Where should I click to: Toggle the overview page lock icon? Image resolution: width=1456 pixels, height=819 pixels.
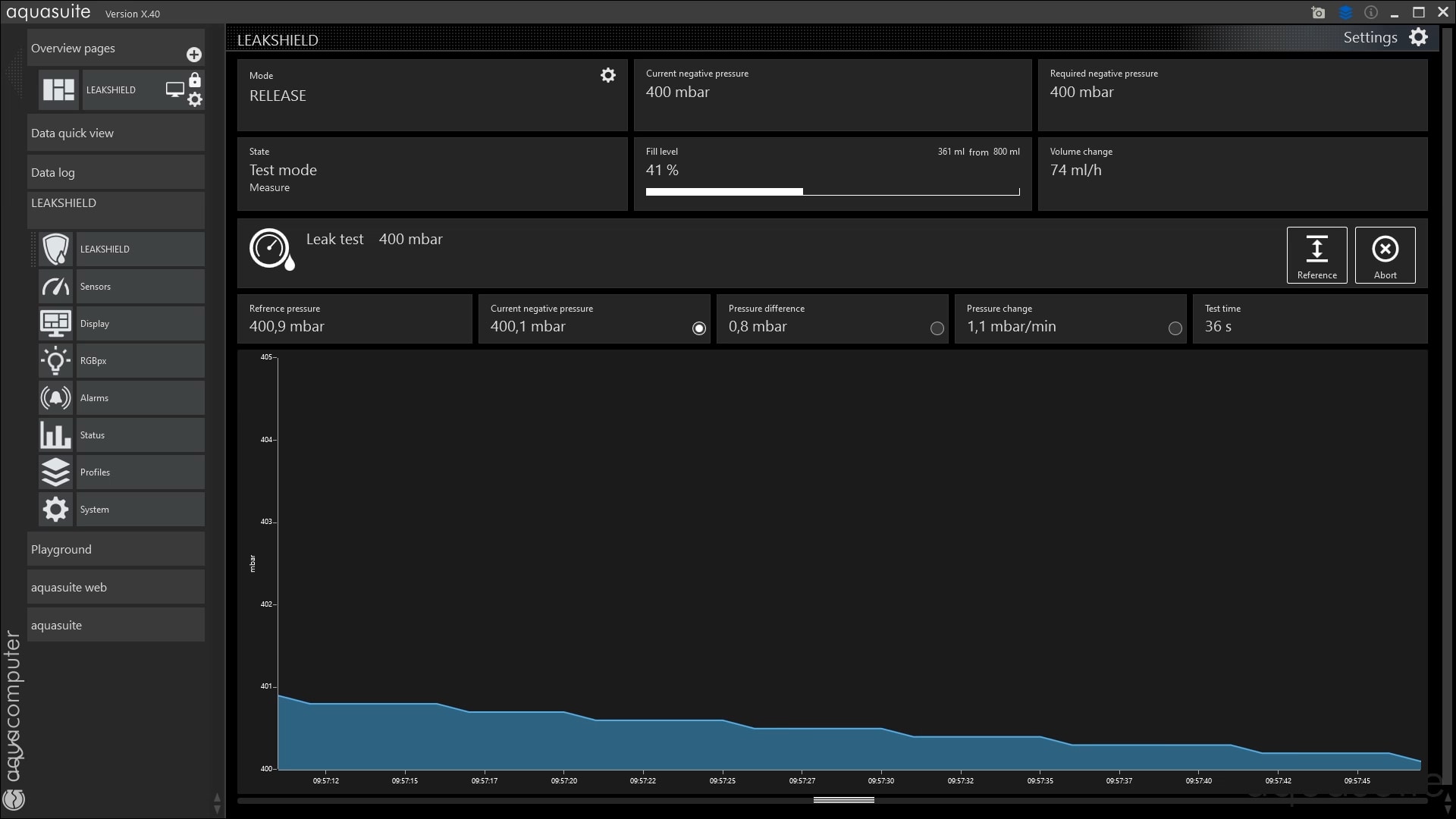tap(195, 80)
